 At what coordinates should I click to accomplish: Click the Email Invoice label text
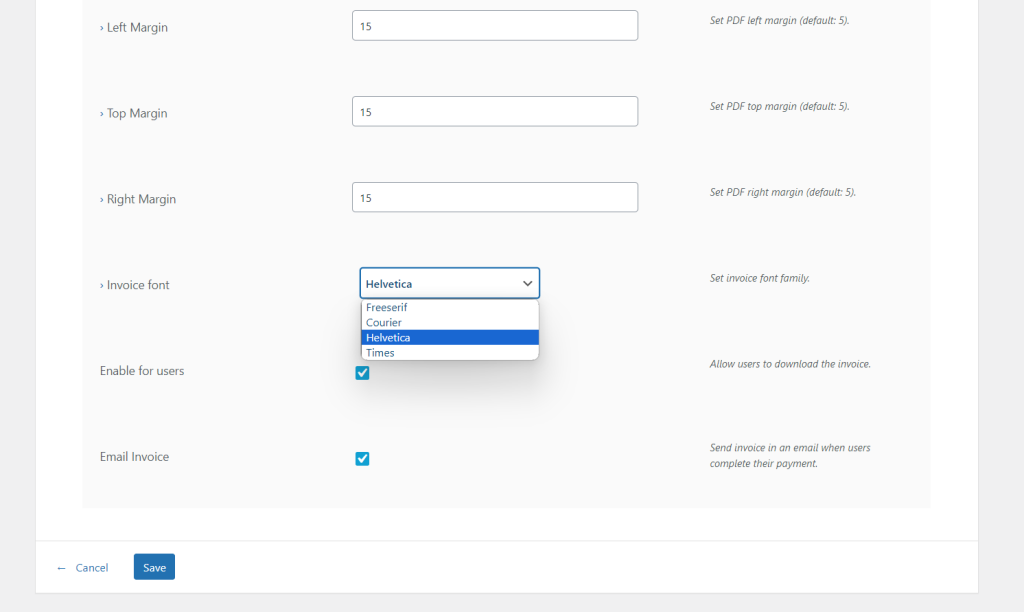coord(134,457)
